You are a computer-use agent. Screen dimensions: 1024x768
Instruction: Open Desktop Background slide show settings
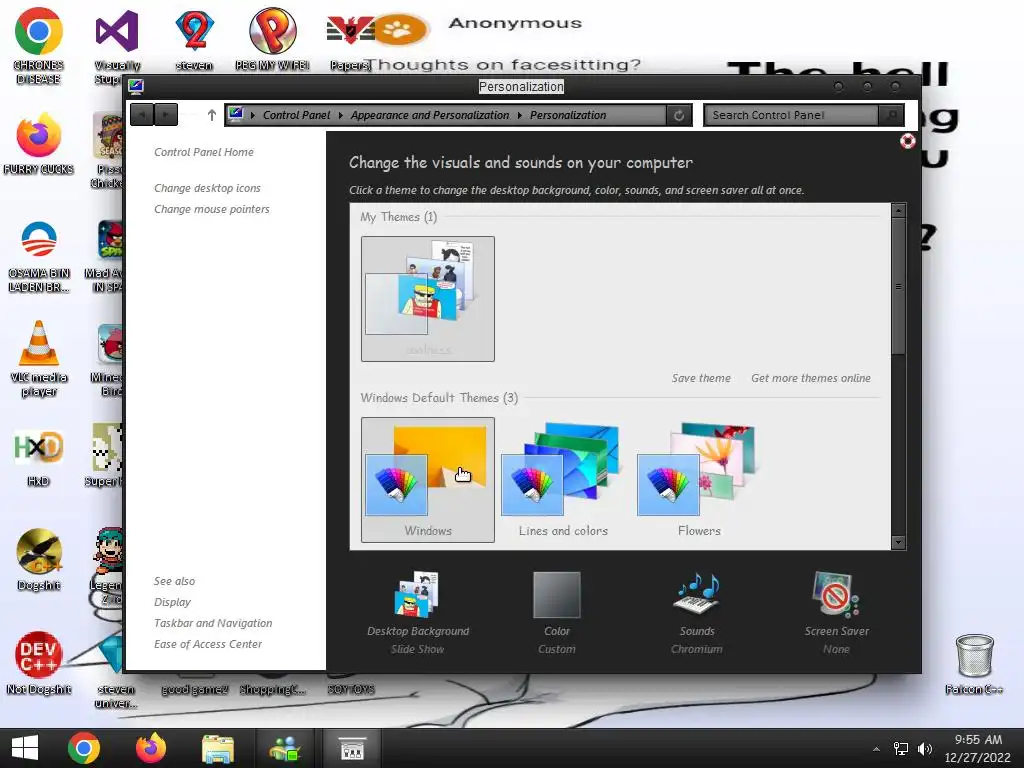[418, 613]
